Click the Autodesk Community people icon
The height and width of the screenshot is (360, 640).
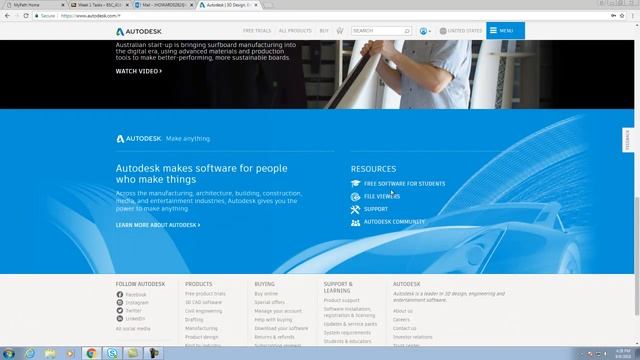(x=356, y=222)
